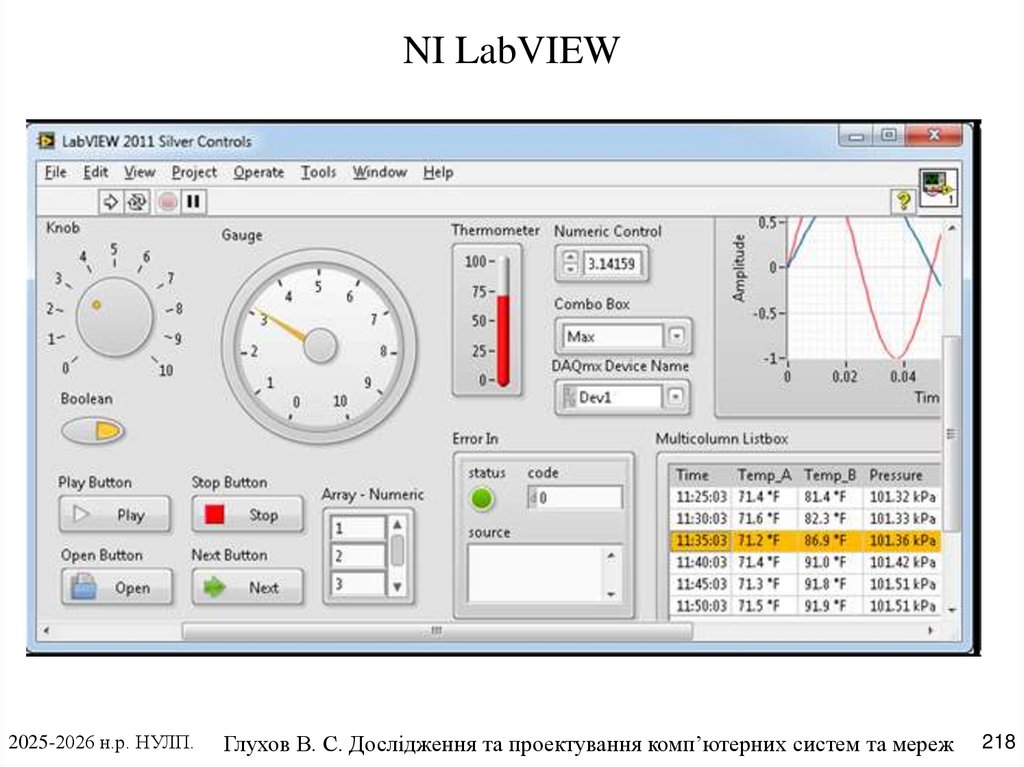
Task: Click the green Error In status LED
Action: coord(481,496)
